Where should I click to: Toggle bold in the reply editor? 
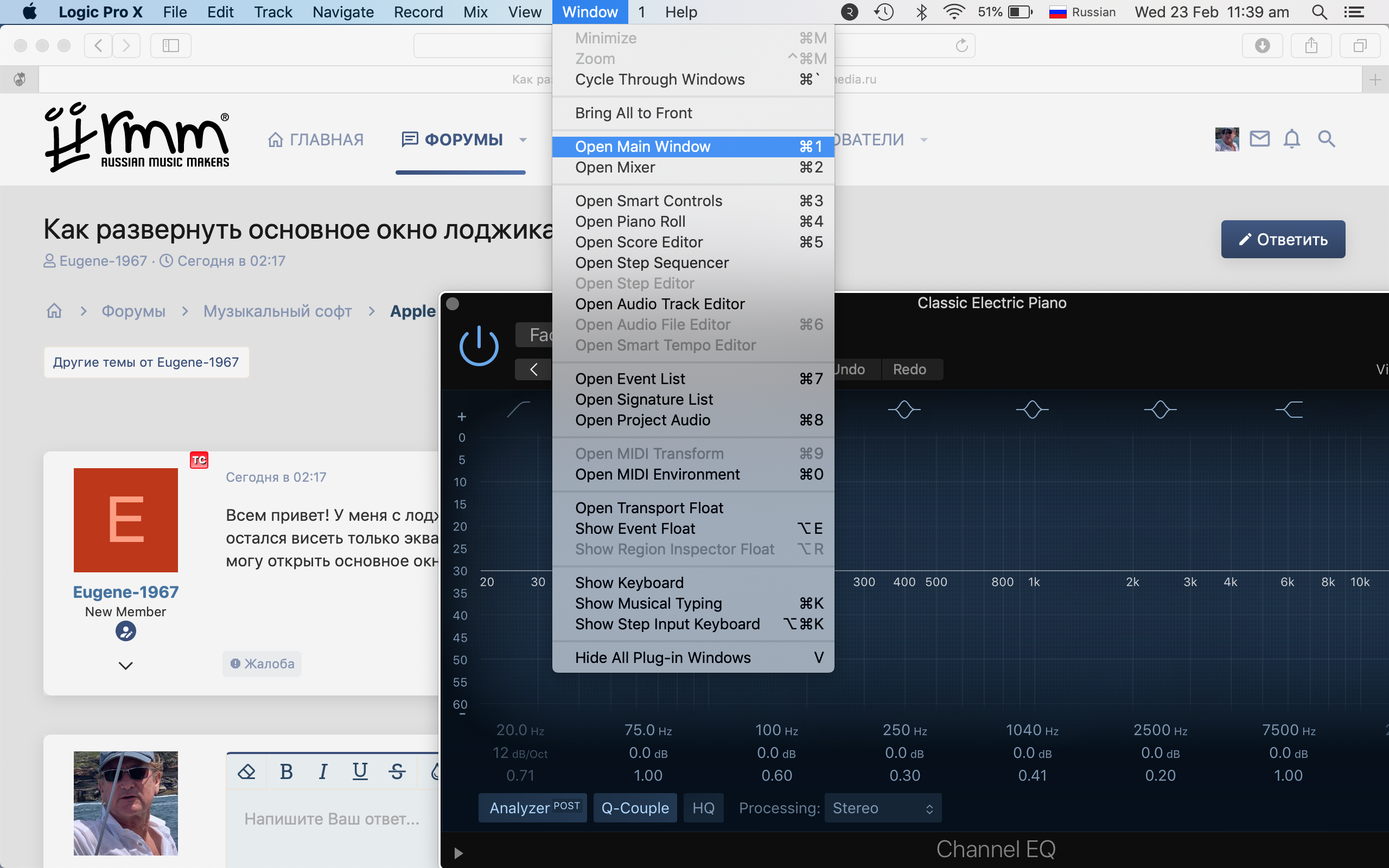286,771
